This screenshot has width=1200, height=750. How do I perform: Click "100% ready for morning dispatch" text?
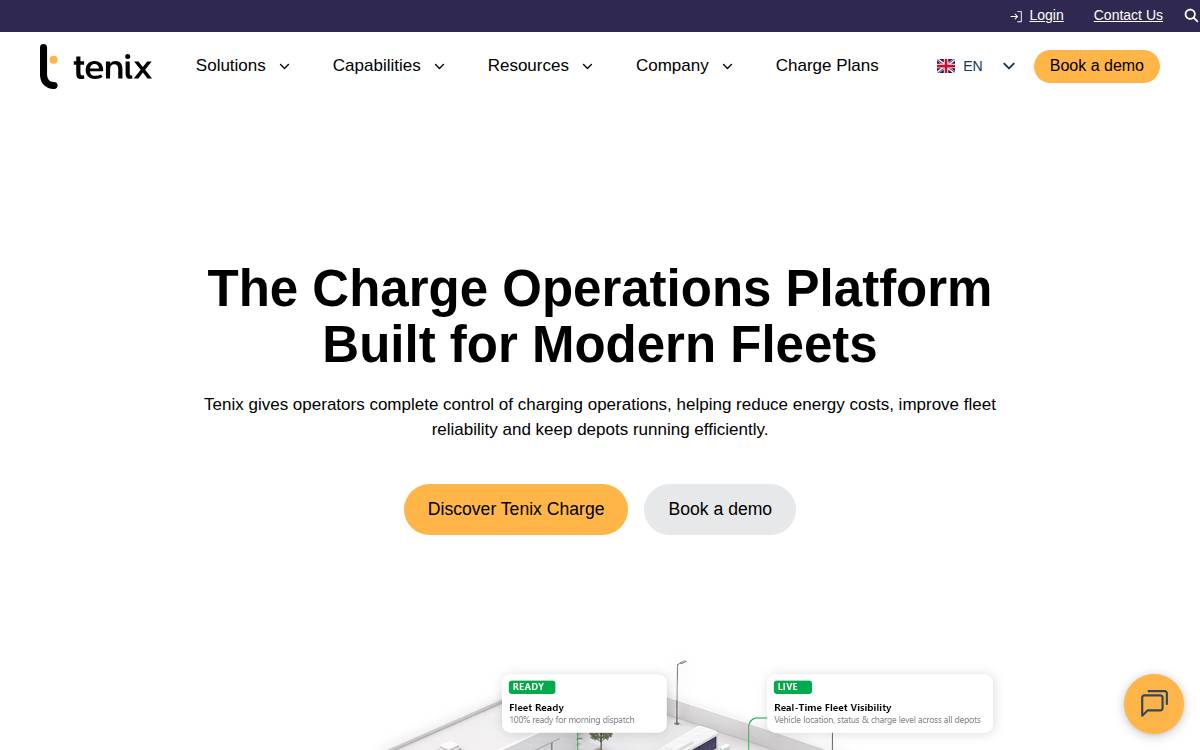[572, 720]
